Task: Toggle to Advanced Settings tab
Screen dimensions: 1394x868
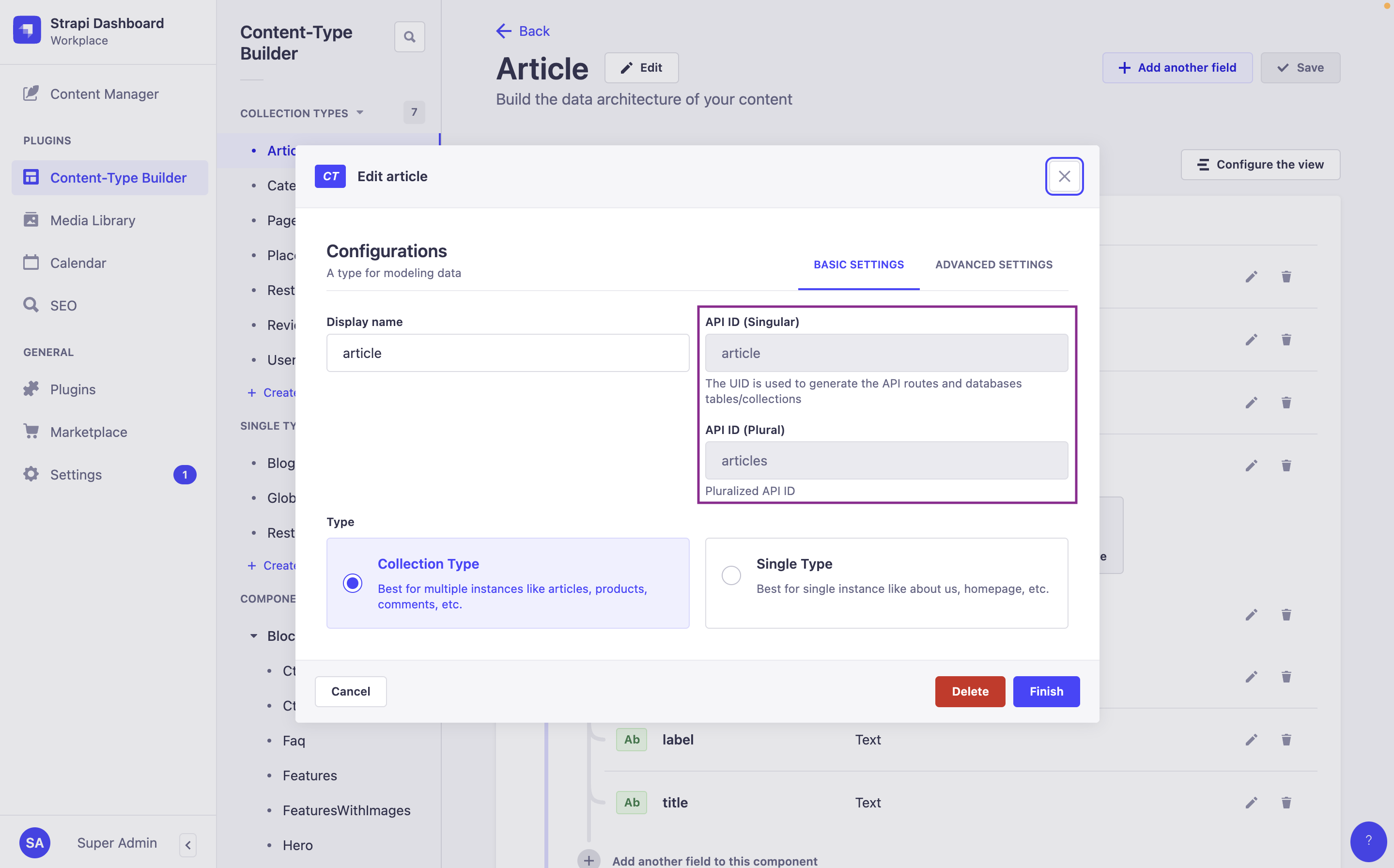Action: click(993, 263)
